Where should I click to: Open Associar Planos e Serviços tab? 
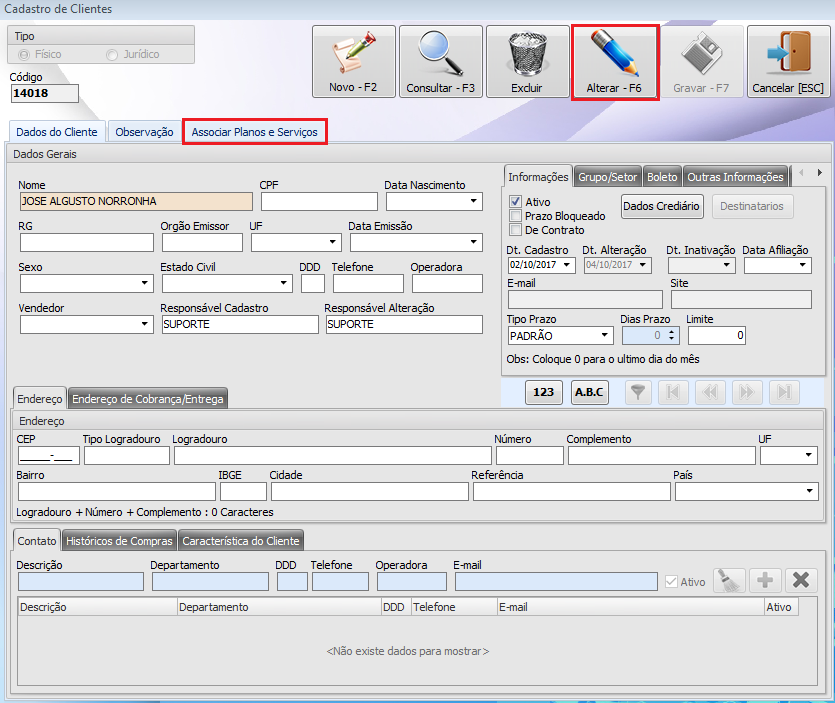(x=255, y=132)
